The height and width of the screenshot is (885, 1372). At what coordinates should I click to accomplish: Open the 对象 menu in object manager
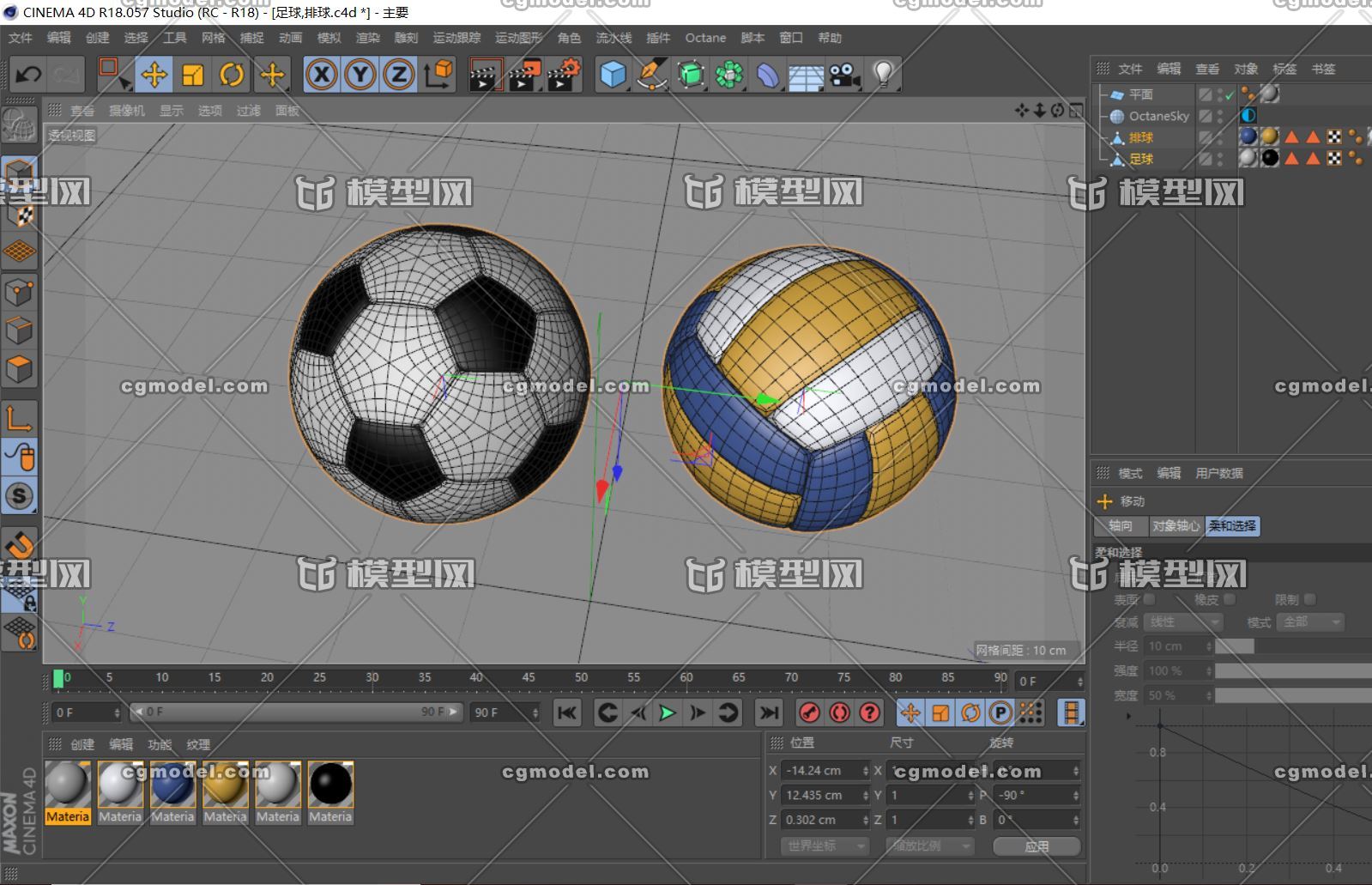(x=1246, y=69)
